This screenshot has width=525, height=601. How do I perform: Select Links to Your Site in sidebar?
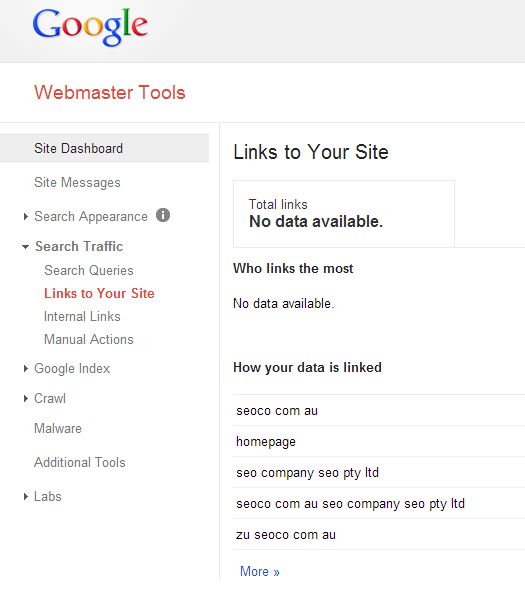[99, 294]
